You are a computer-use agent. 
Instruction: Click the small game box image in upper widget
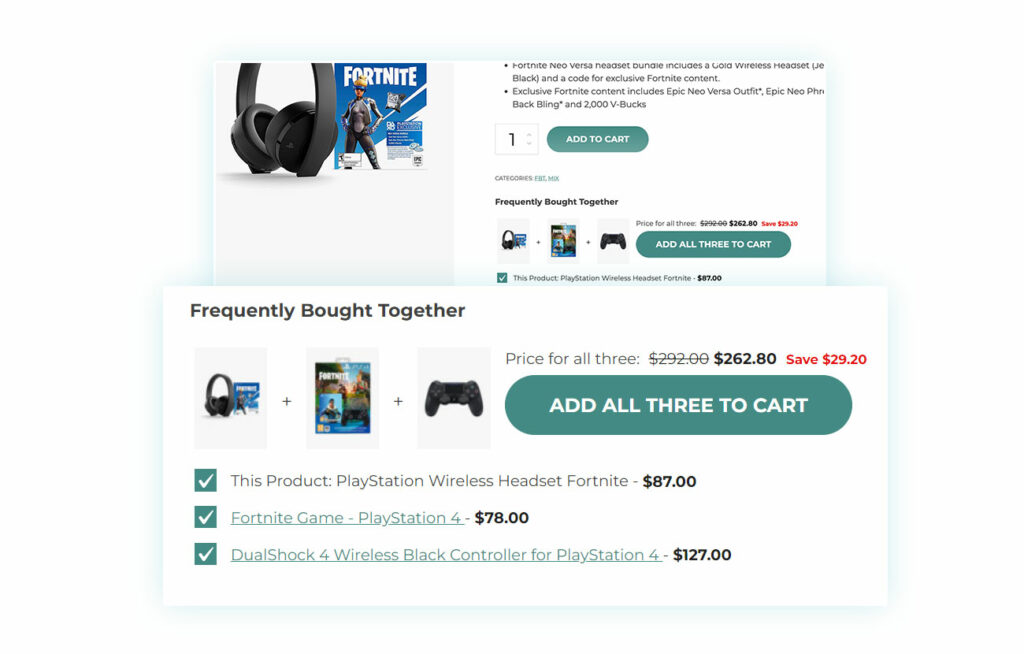[562, 240]
